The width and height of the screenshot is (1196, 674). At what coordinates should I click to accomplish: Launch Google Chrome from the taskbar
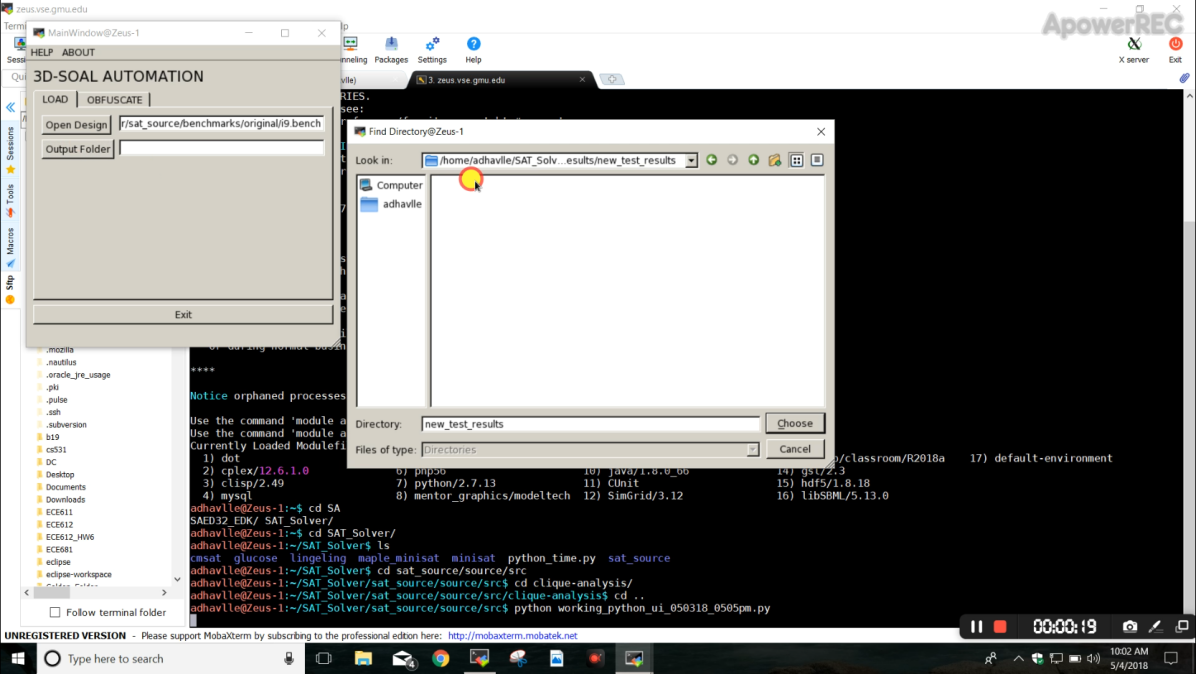(x=441, y=659)
